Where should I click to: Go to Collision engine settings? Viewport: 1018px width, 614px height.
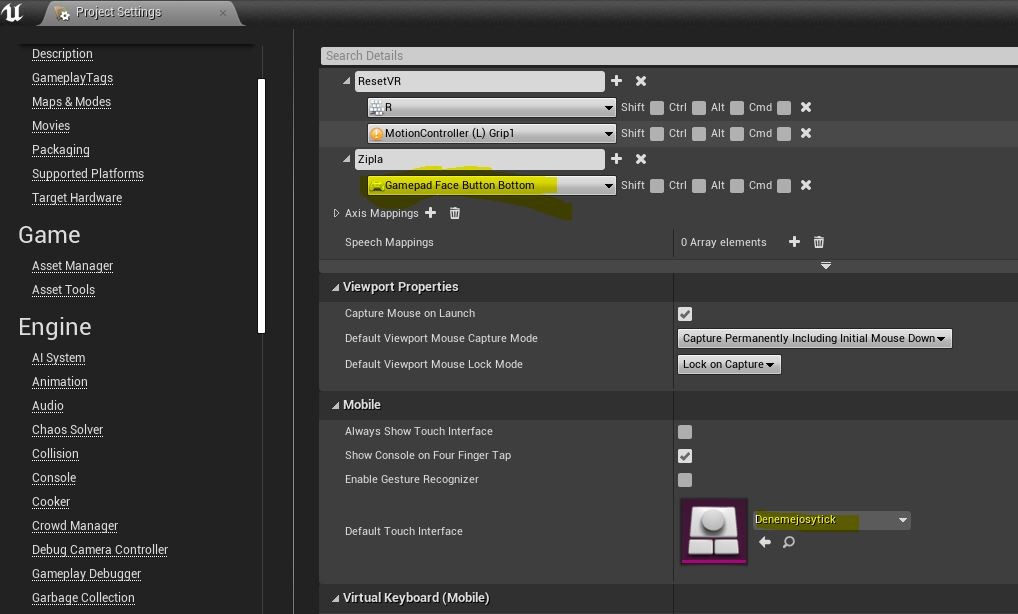tap(55, 454)
